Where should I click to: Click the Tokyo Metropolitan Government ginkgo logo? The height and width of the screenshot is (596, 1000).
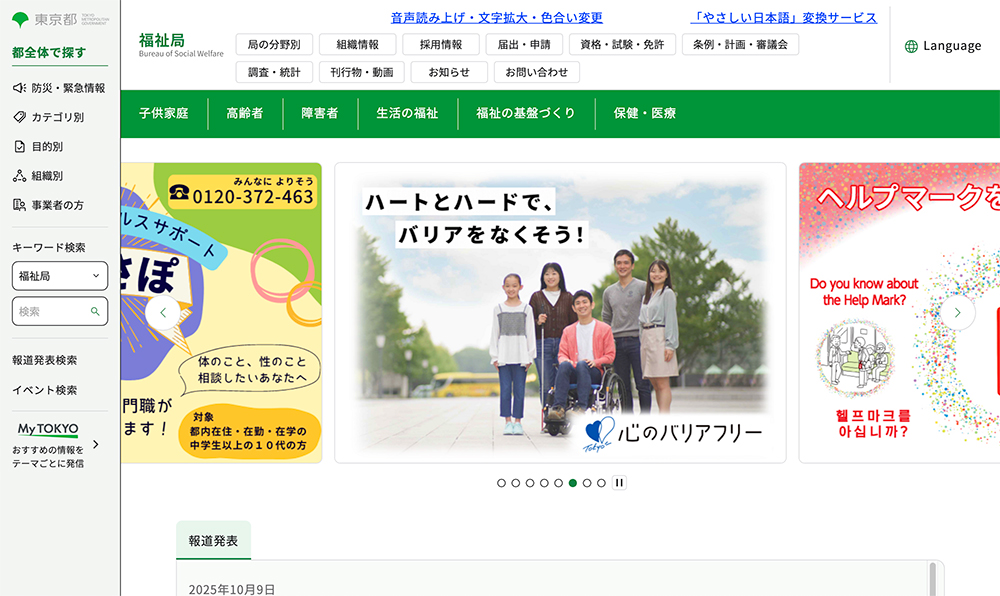(x=20, y=20)
